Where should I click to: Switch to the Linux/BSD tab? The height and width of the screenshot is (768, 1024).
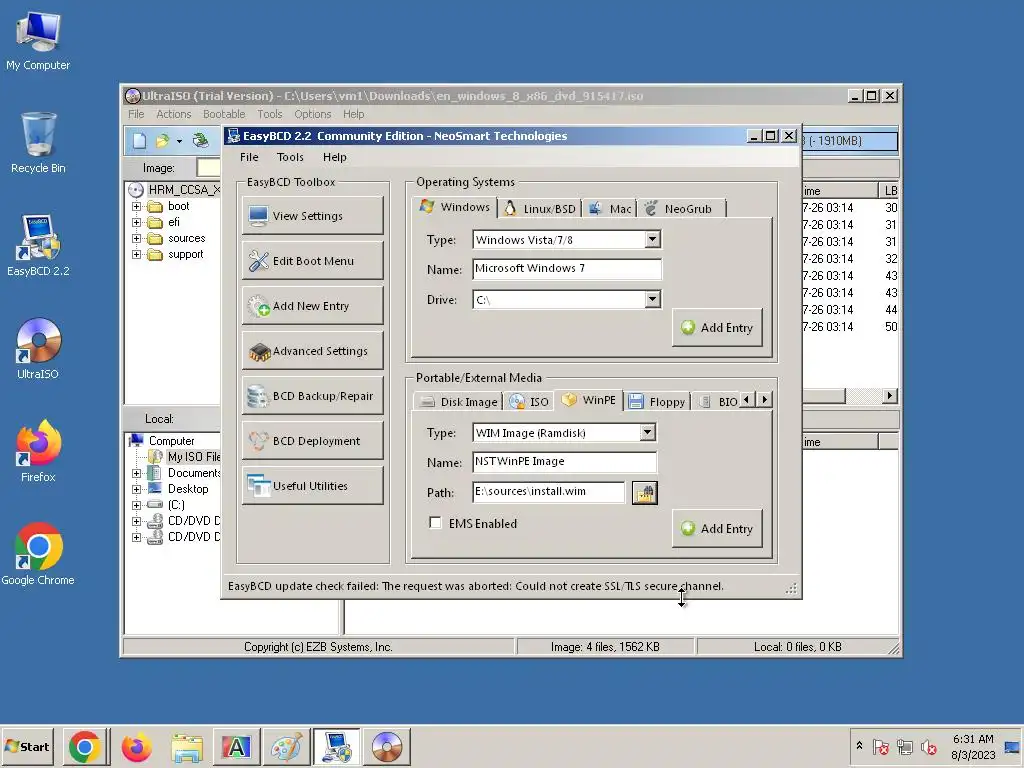click(540, 208)
